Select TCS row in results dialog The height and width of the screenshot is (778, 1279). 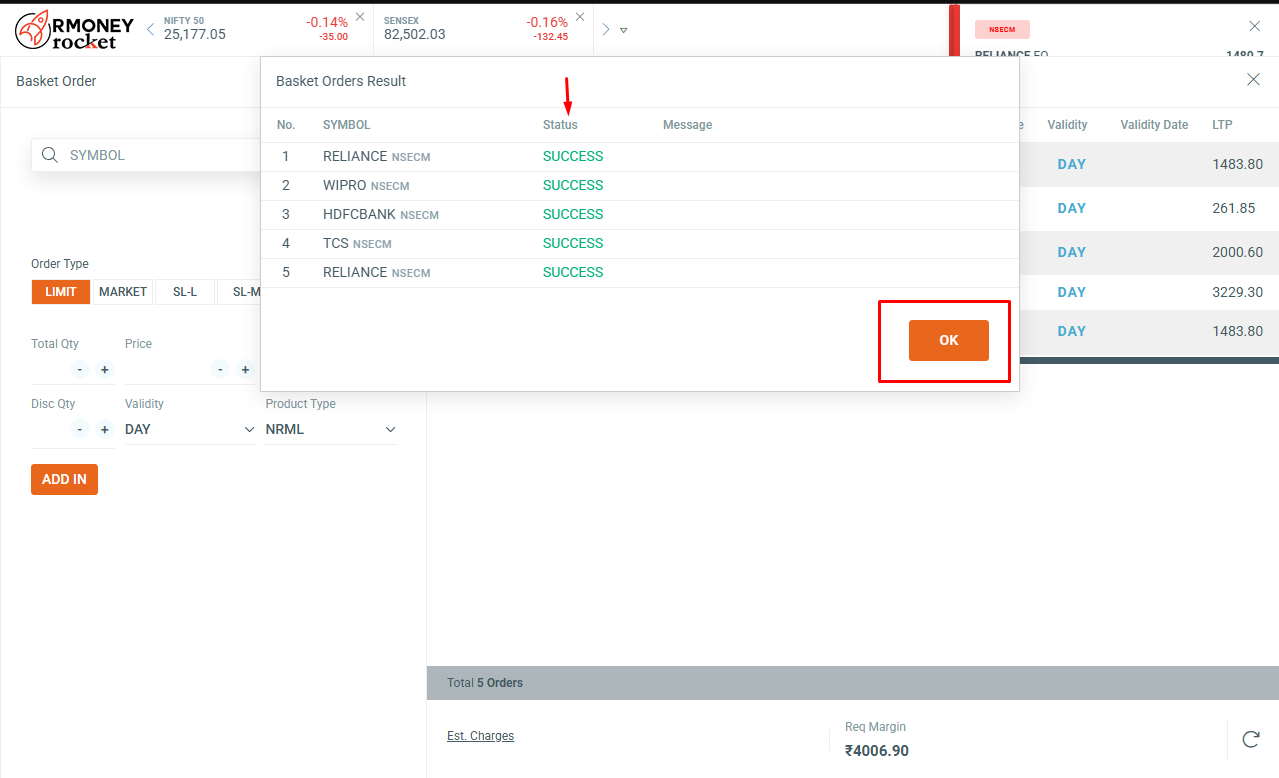tap(640, 243)
